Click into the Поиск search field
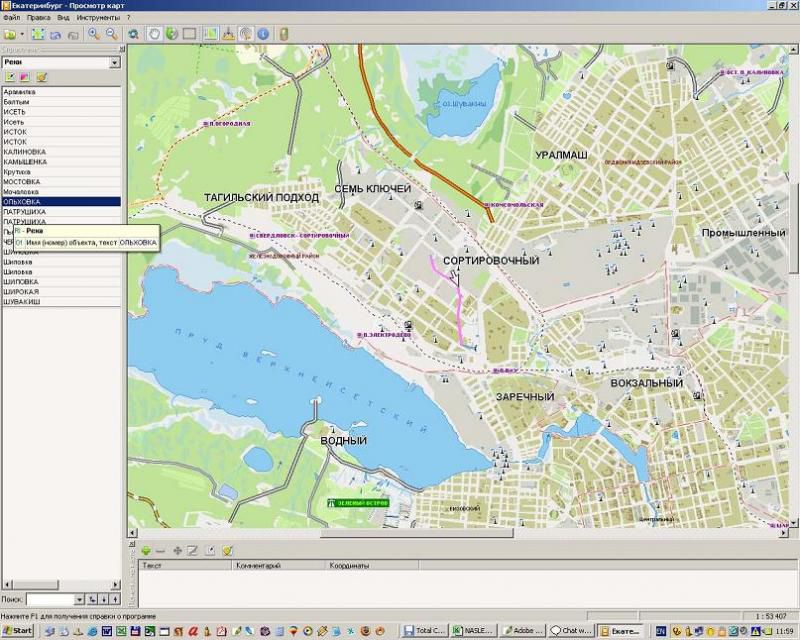Viewport: 800px width, 640px height. coord(50,599)
